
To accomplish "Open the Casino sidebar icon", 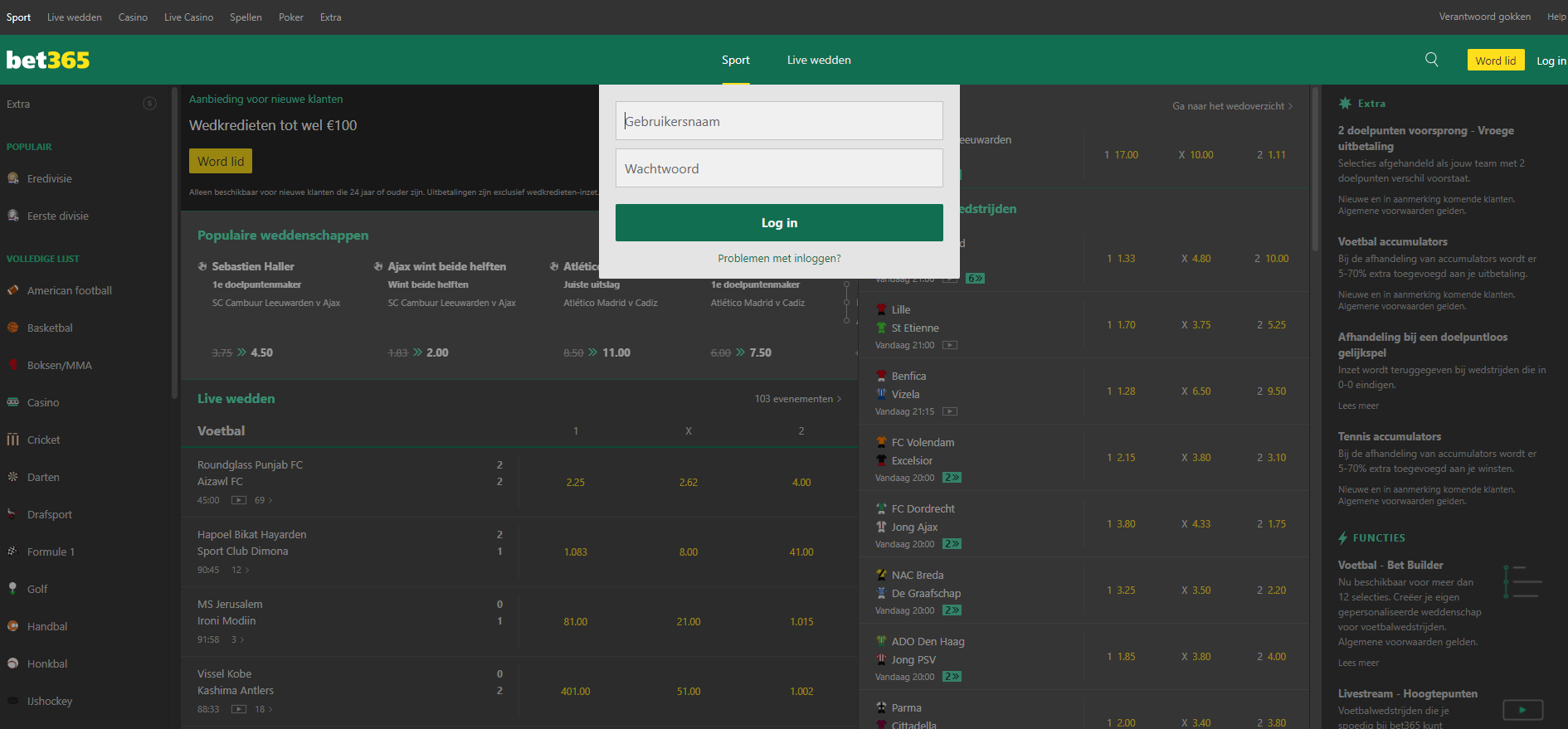I will click(x=13, y=402).
